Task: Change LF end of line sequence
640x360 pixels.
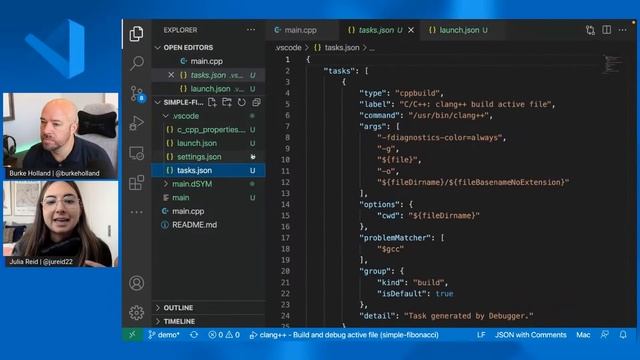Action: 481,335
